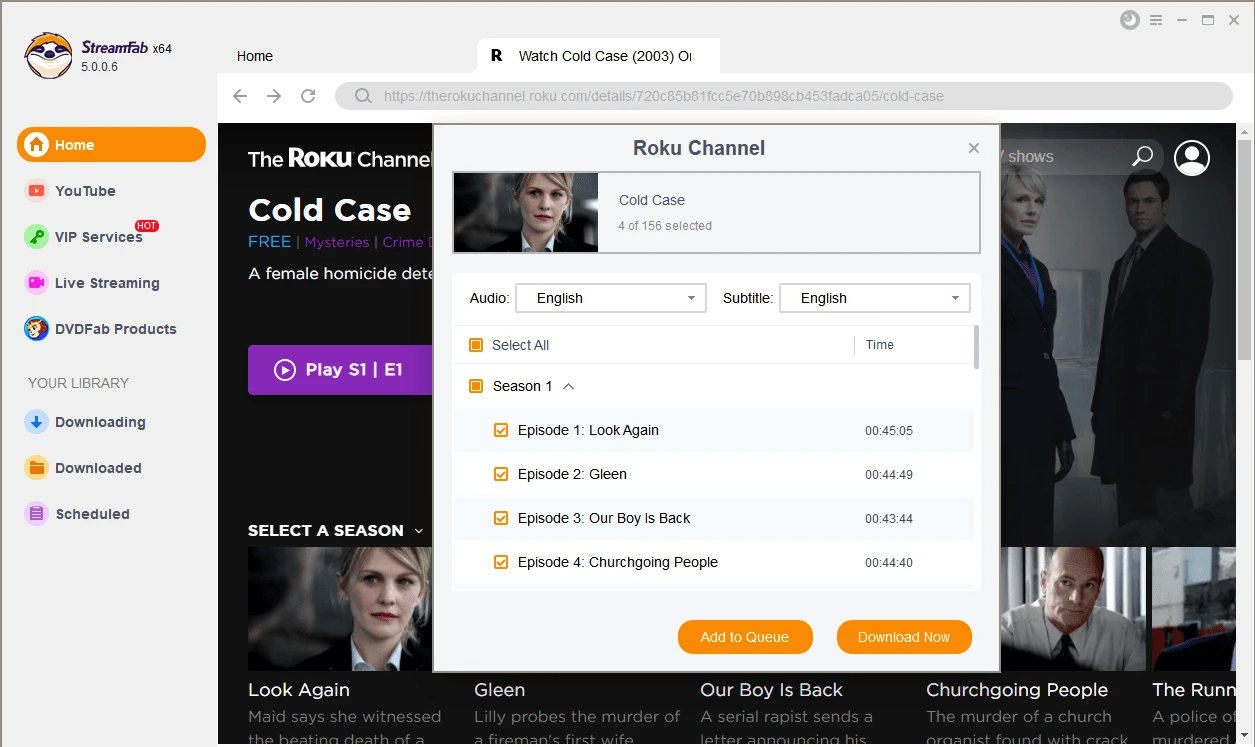Click the 00:45:05 duration value
1255x747 pixels.
(x=889, y=431)
